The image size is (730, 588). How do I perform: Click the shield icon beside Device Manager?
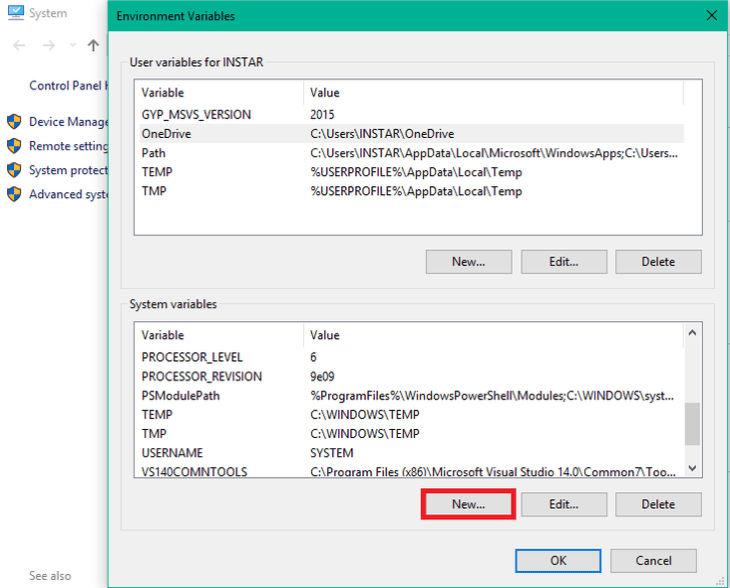pos(14,122)
